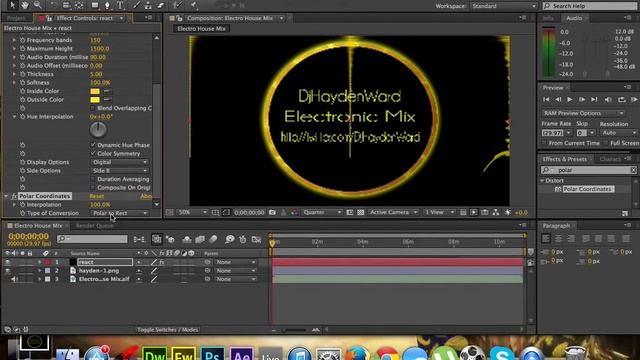Take a snapshot with camera icon

(272, 212)
